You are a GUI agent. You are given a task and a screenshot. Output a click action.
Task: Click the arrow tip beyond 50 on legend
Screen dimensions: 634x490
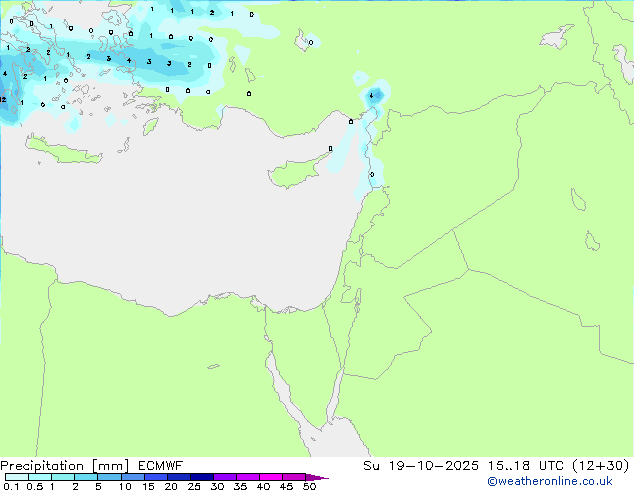tap(318, 477)
